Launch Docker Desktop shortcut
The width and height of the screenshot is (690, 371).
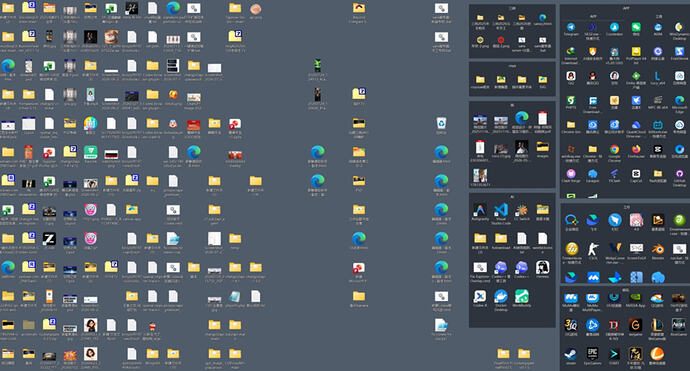(500, 296)
